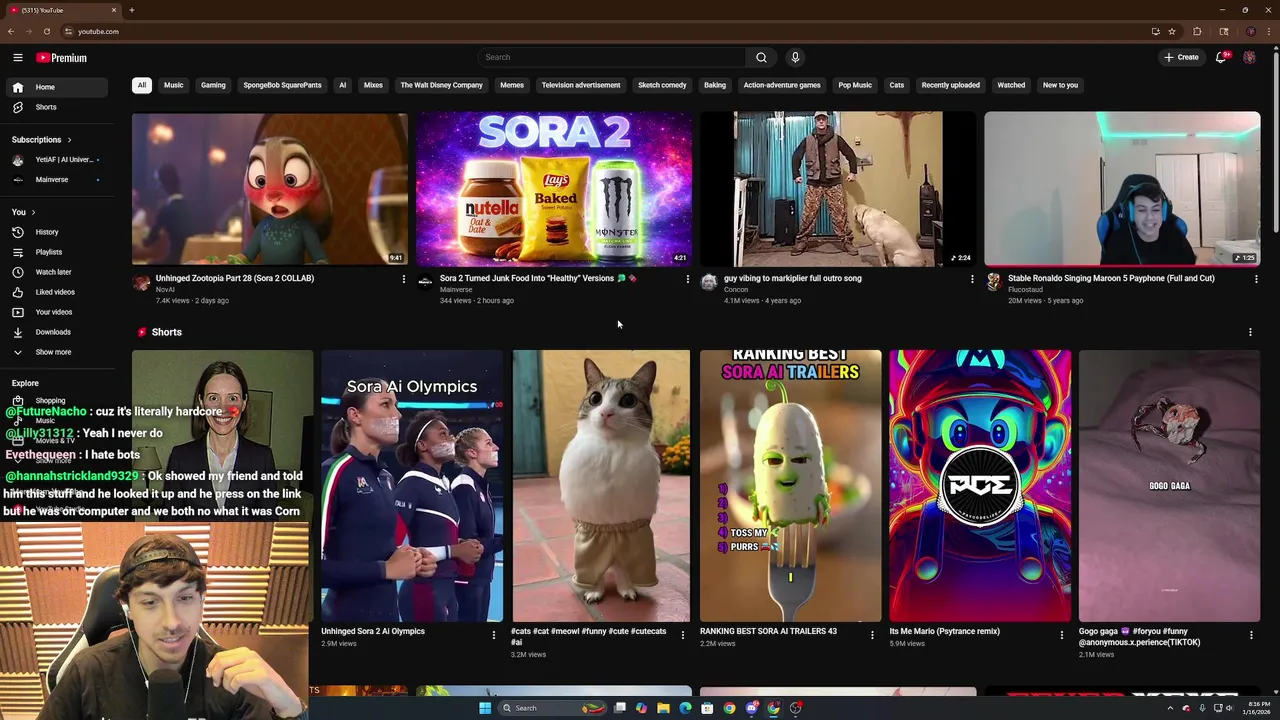Bookmark this page with the star icon
This screenshot has width=1280, height=720.
[1172, 31]
